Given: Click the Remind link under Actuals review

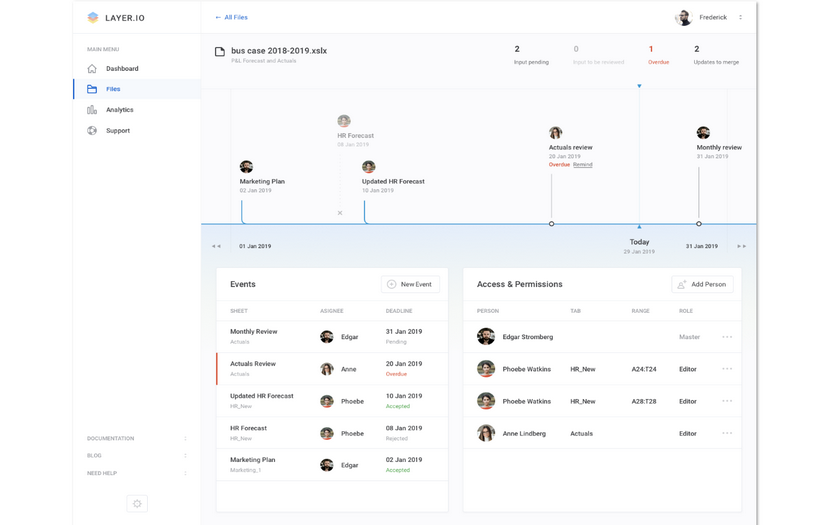Looking at the screenshot, I should click(582, 165).
